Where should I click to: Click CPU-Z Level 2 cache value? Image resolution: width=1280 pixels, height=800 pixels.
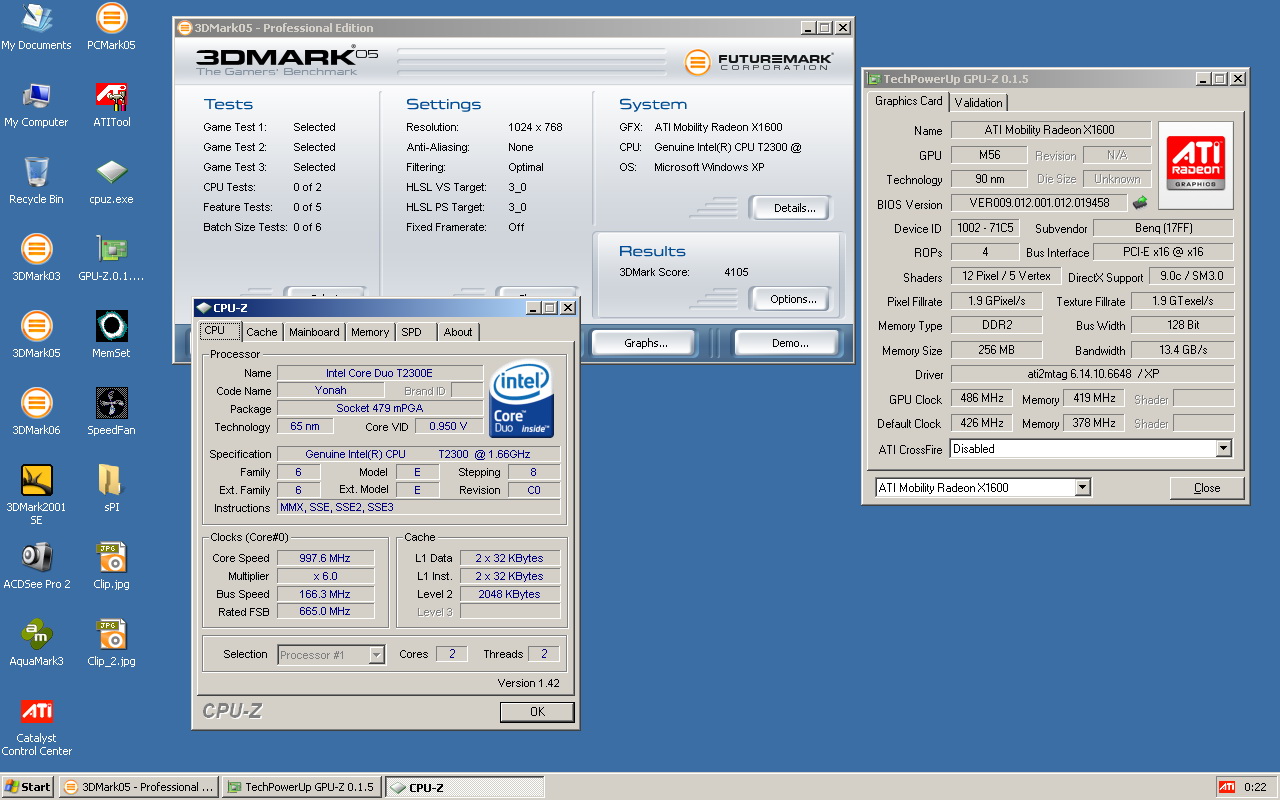(x=510, y=594)
